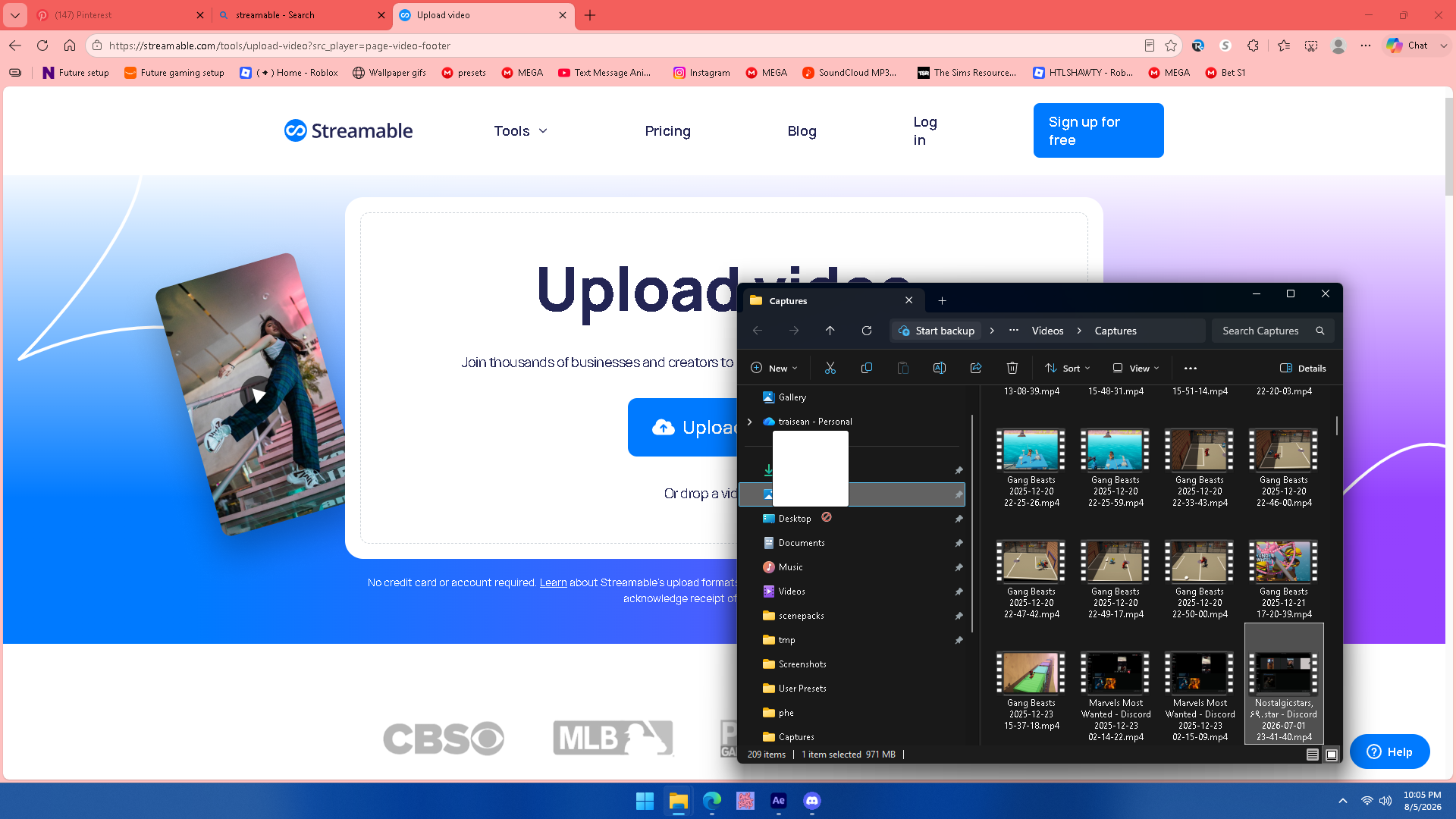Open Blog in the Streamable navigation
The height and width of the screenshot is (819, 1456).
802,131
